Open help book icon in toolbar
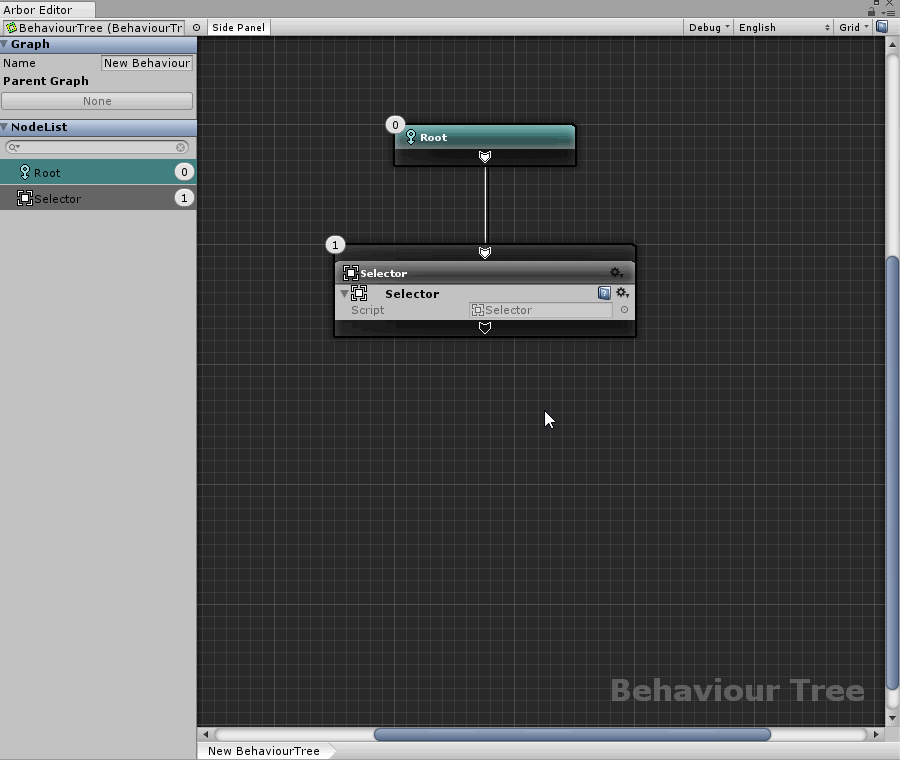 (x=882, y=27)
